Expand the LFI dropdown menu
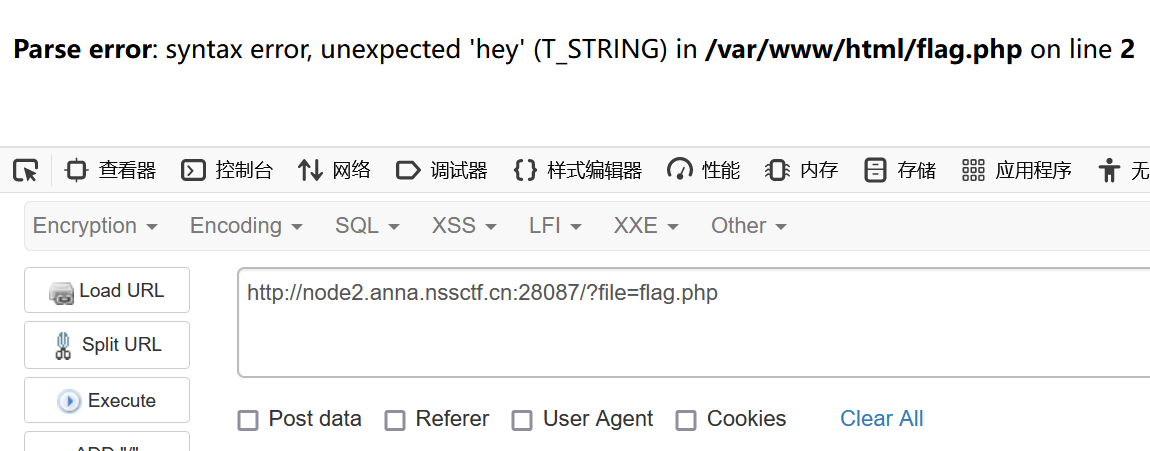Viewport: 1150px width, 451px height. (555, 226)
